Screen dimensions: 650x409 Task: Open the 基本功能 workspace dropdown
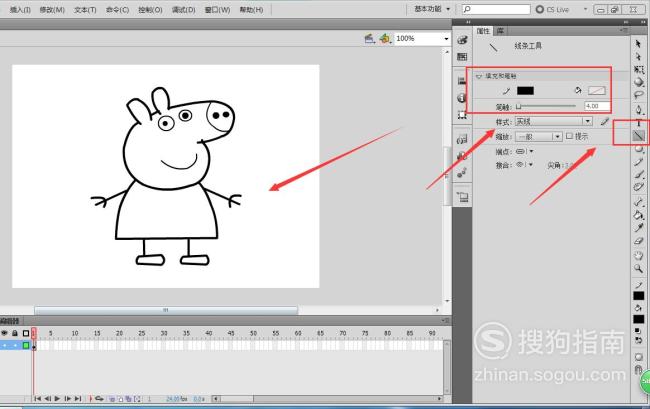[432, 9]
